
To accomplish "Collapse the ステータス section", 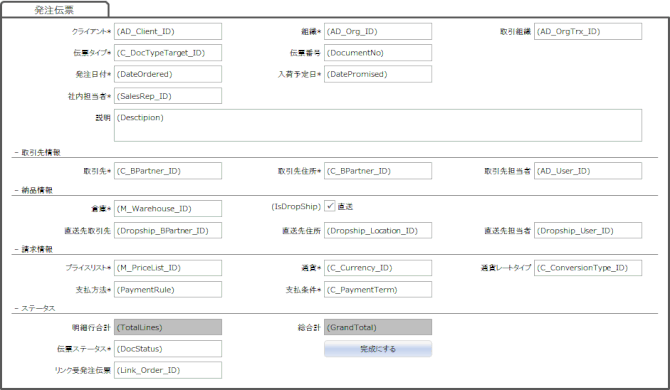I will pyautogui.click(x=35, y=308).
